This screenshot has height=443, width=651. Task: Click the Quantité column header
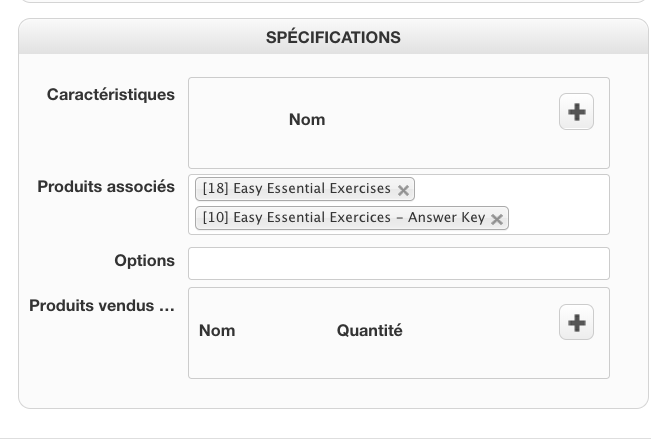point(369,331)
